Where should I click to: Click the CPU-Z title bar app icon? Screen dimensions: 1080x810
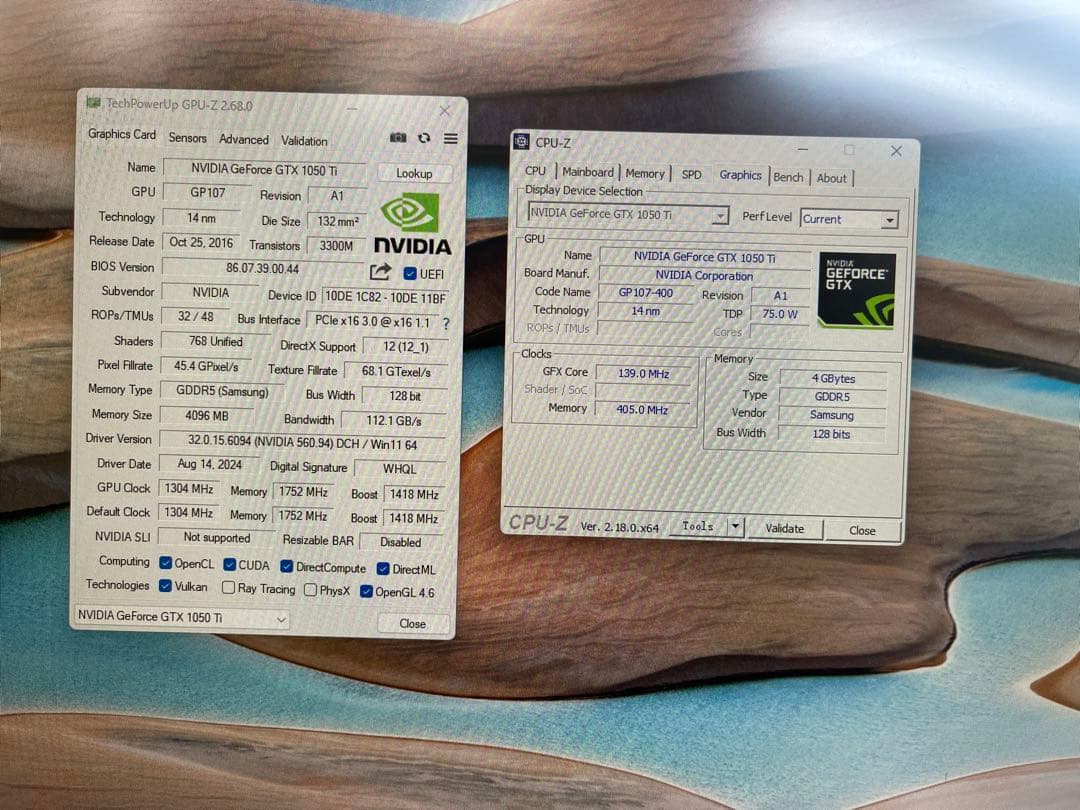pos(522,142)
